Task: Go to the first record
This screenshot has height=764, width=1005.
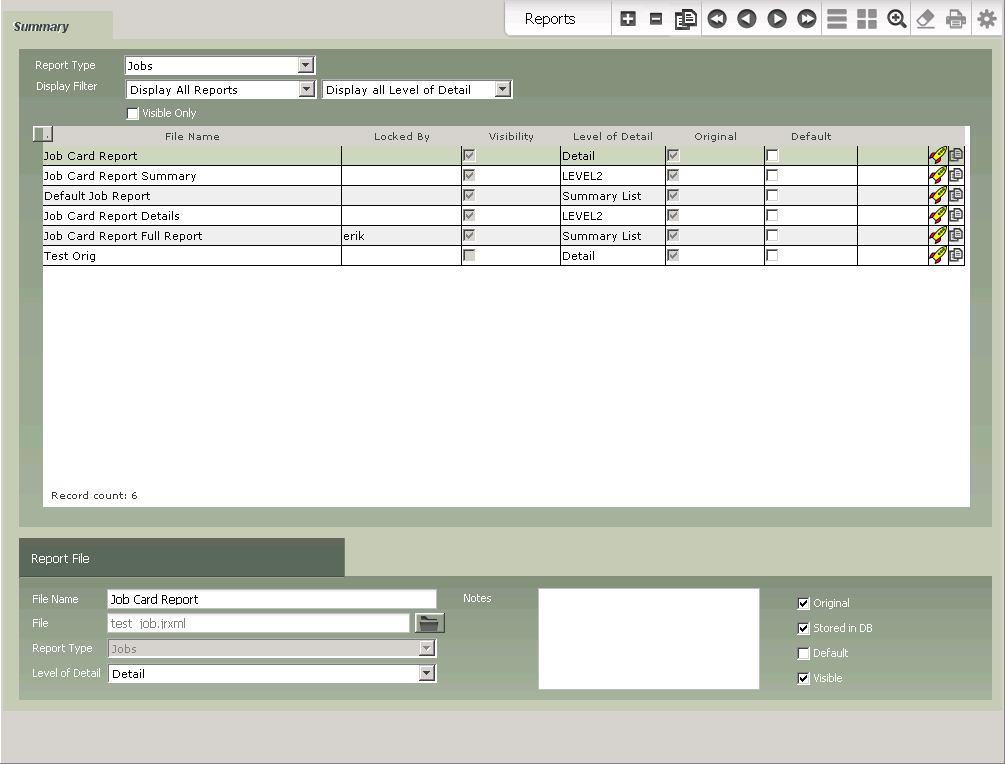Action: (716, 19)
